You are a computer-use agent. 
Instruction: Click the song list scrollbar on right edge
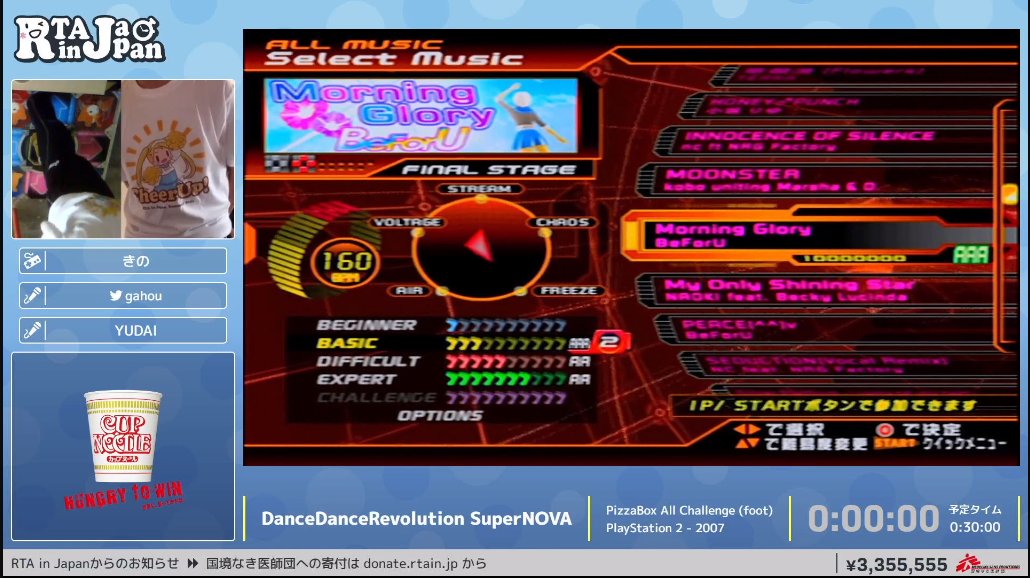[x=1008, y=223]
